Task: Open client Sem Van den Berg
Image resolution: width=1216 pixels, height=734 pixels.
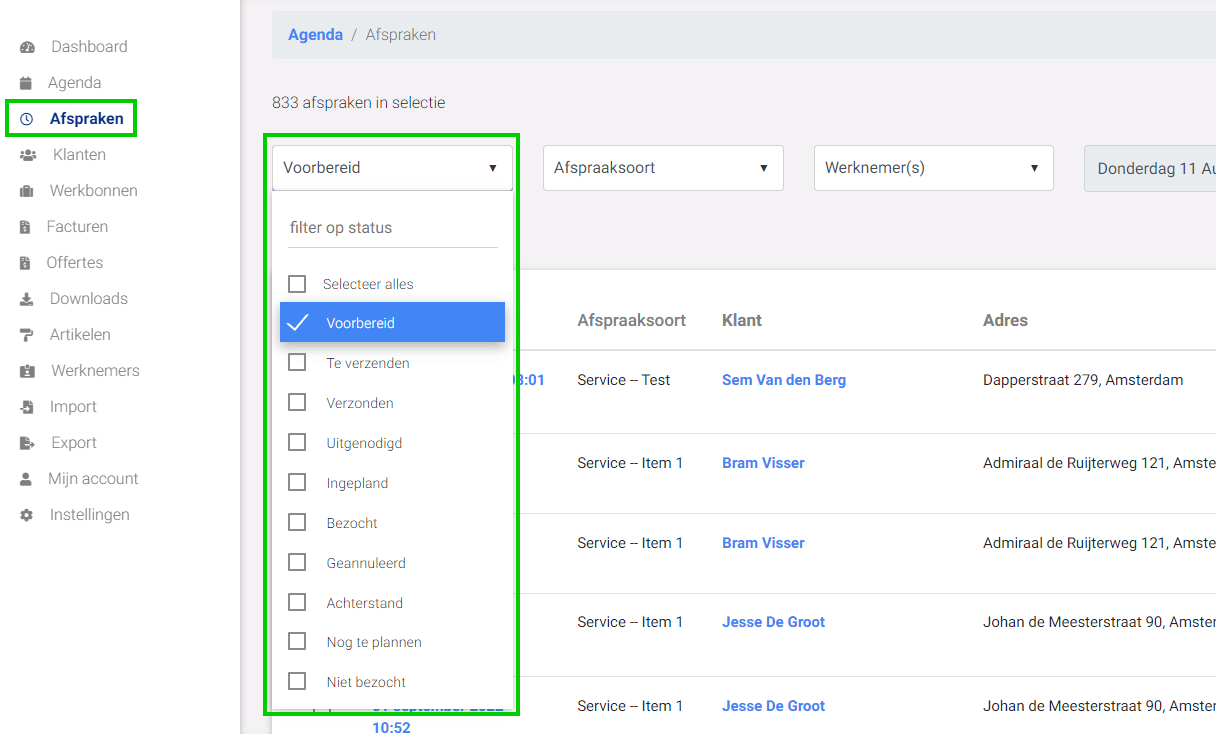Action: (784, 380)
